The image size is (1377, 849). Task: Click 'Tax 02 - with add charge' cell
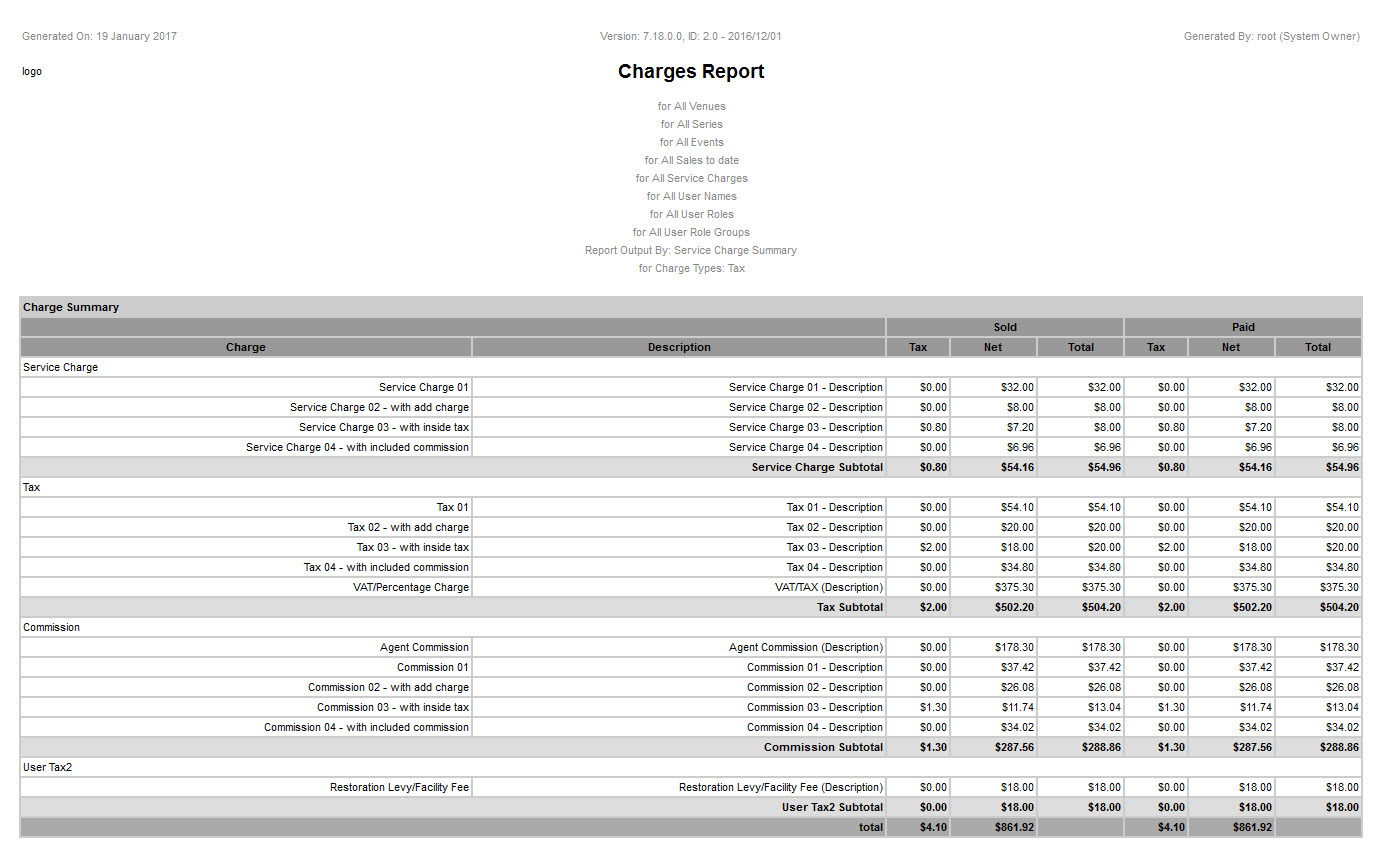(246, 527)
